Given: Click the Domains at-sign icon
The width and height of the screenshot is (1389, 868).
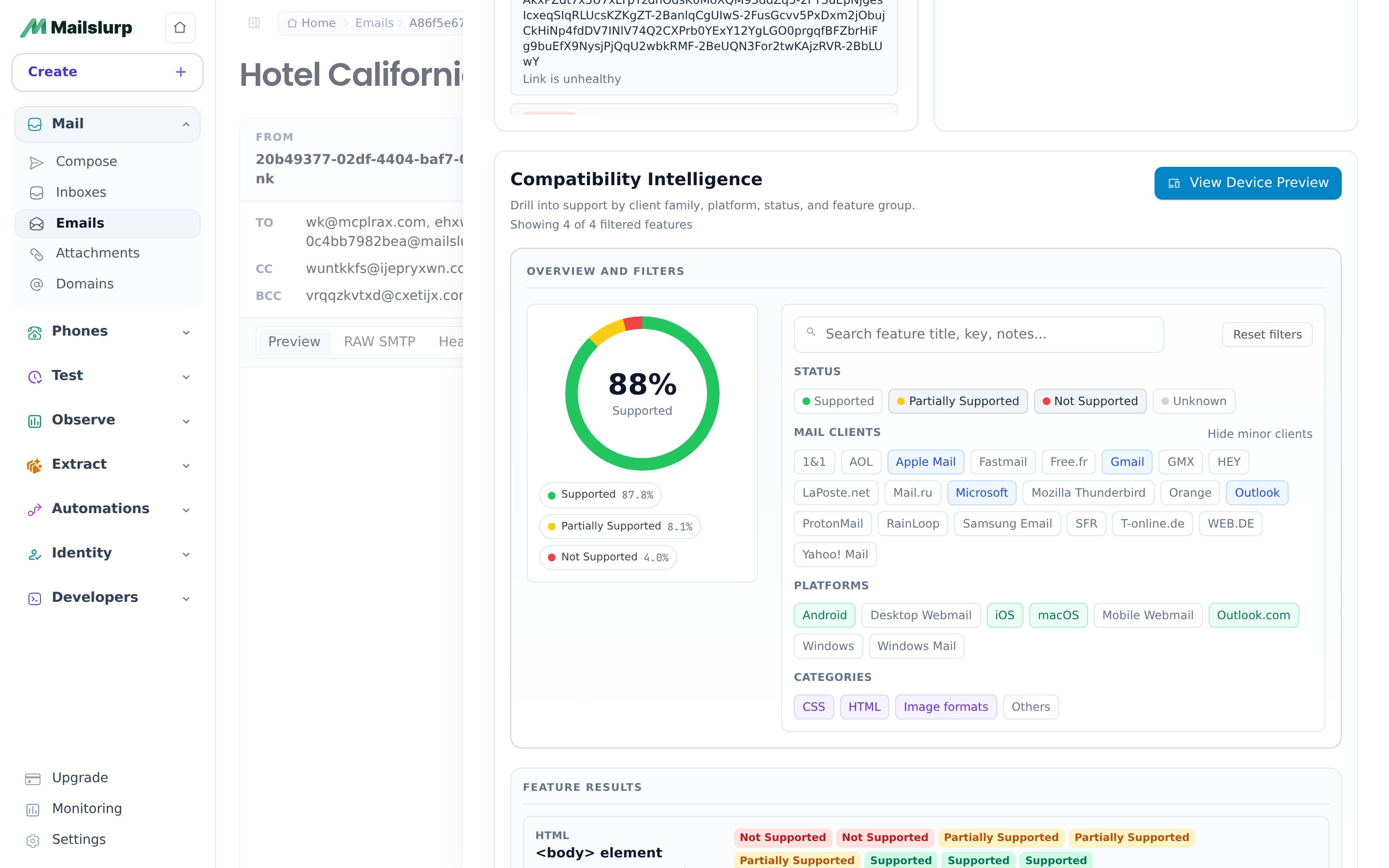Looking at the screenshot, I should (36, 285).
